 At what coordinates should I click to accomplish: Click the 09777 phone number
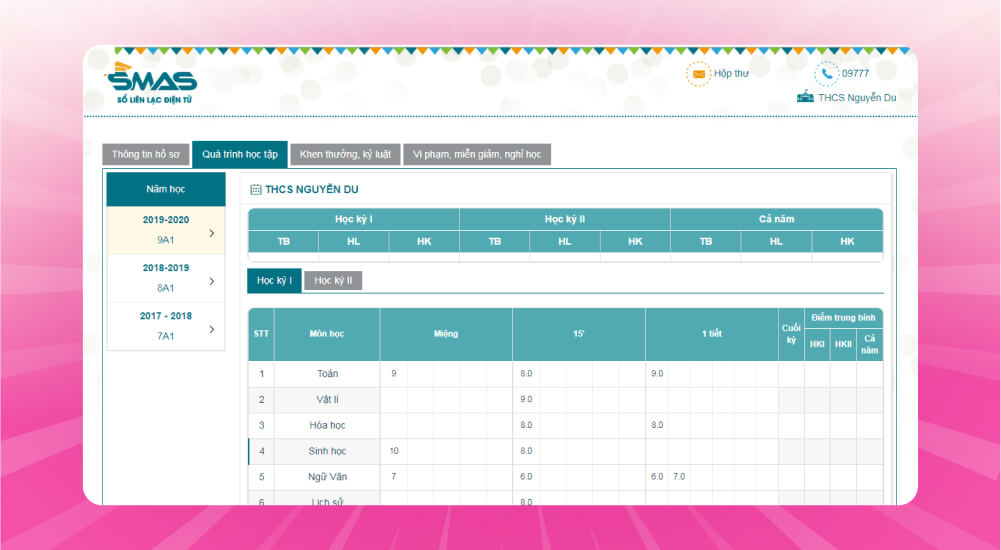click(855, 73)
